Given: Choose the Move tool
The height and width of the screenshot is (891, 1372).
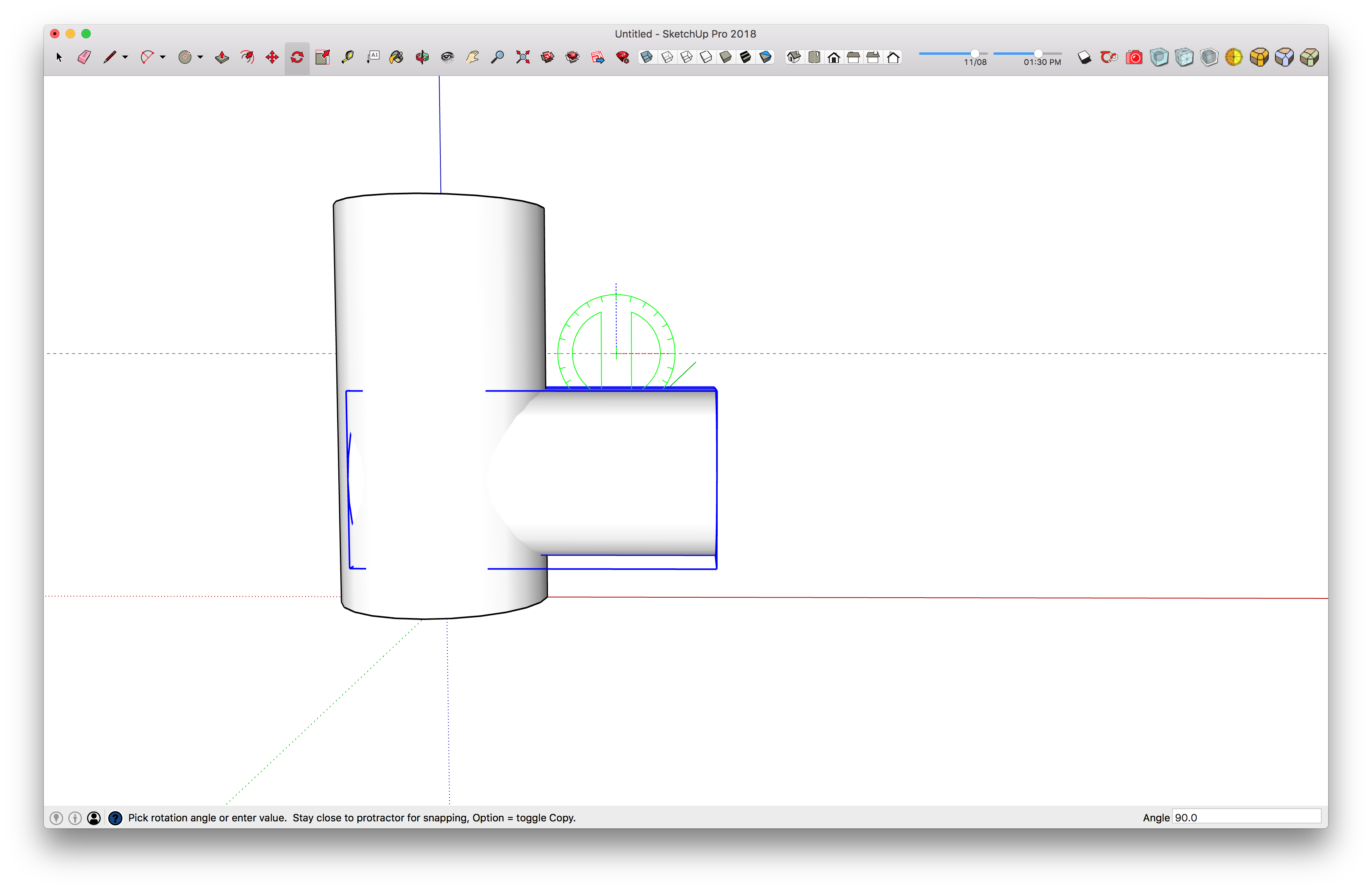Looking at the screenshot, I should coord(272,57).
